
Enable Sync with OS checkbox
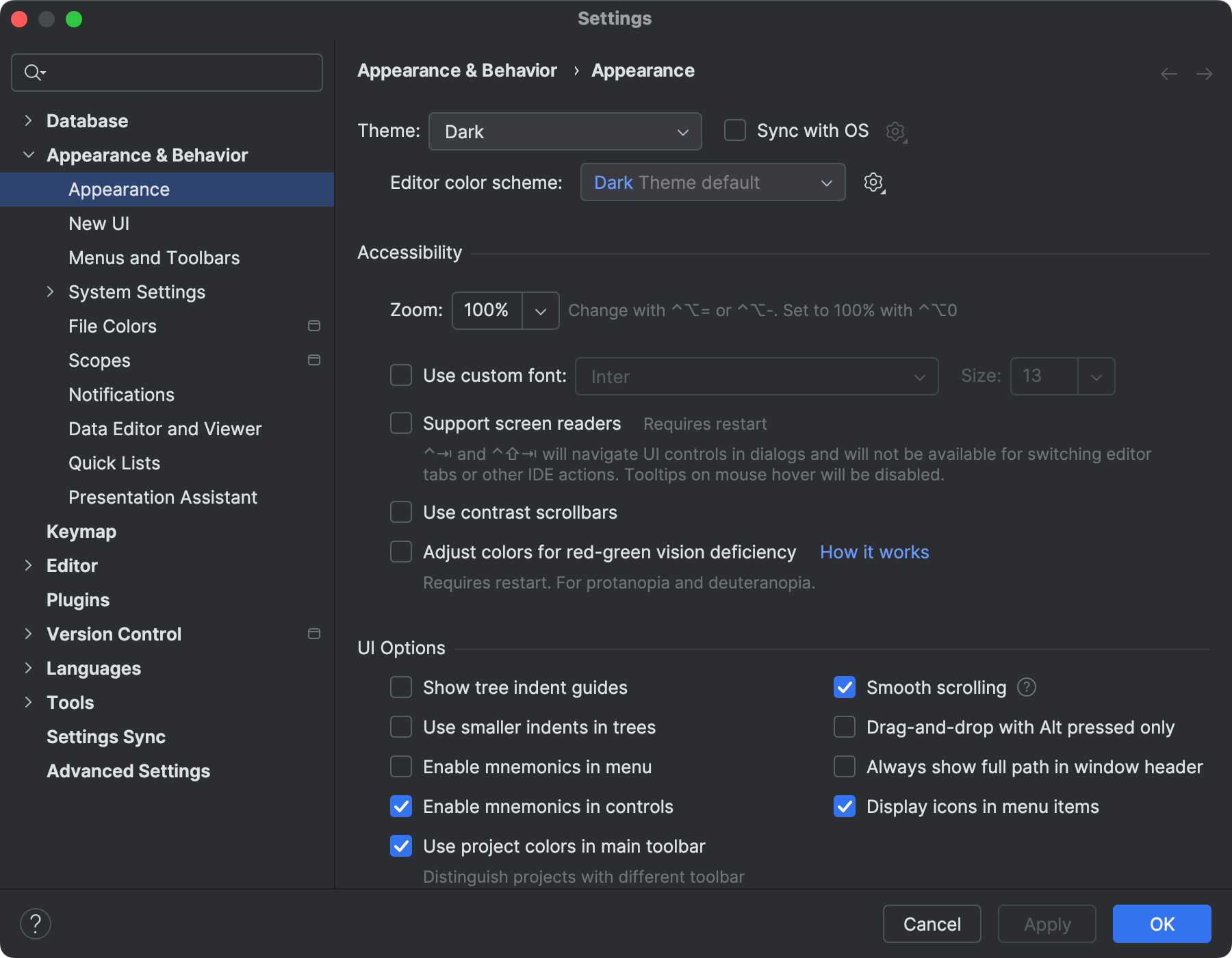(x=735, y=130)
